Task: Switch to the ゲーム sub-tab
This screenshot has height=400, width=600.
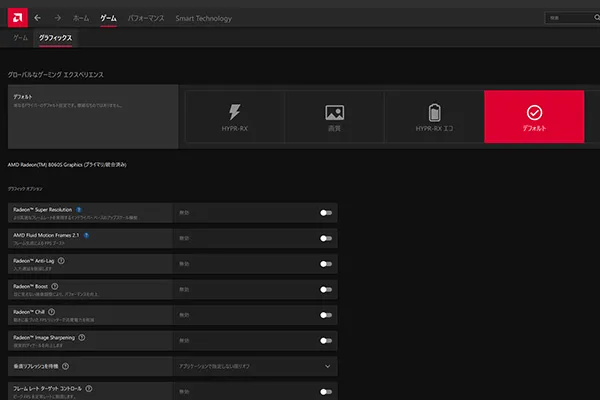Action: coord(20,37)
